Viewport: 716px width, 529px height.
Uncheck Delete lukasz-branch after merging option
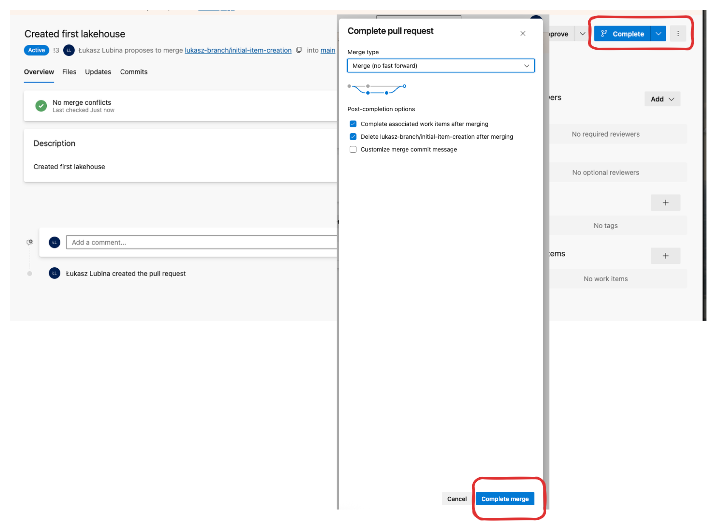(353, 136)
